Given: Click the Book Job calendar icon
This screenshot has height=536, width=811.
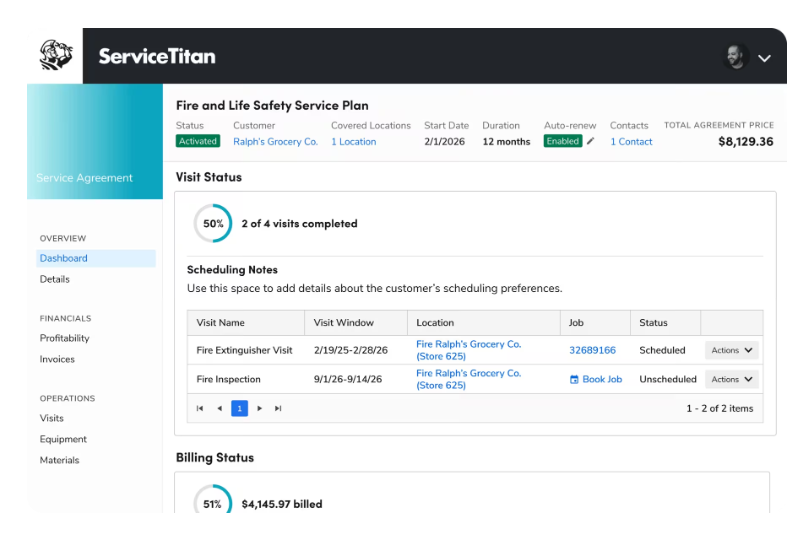Looking at the screenshot, I should coord(574,379).
